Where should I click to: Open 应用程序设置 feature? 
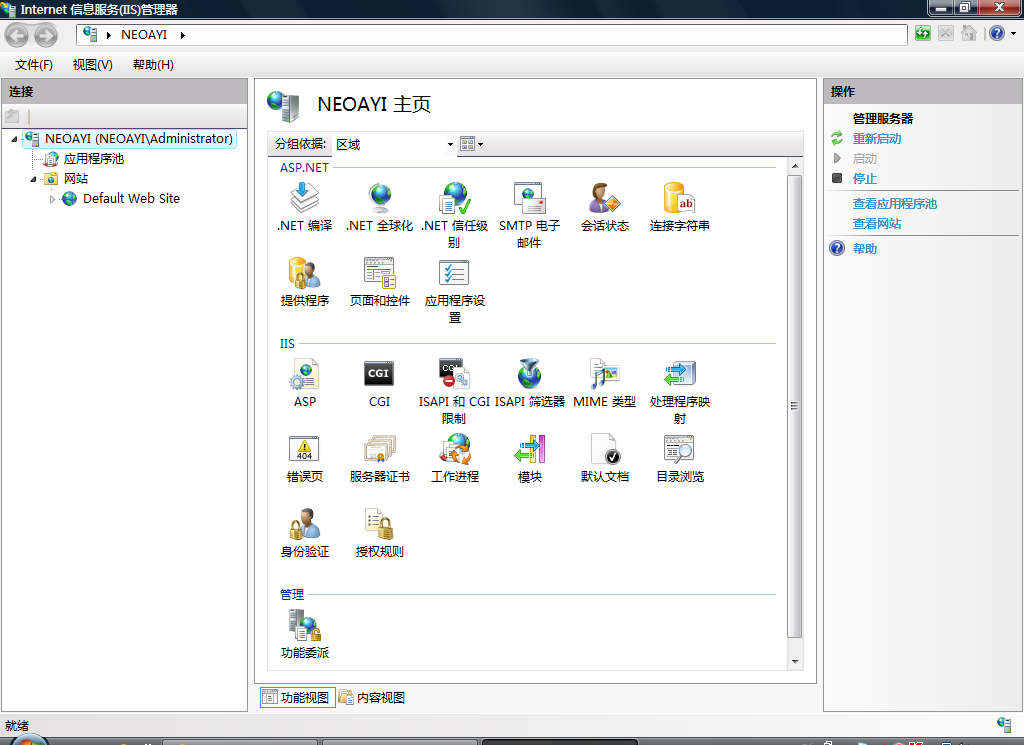click(455, 291)
